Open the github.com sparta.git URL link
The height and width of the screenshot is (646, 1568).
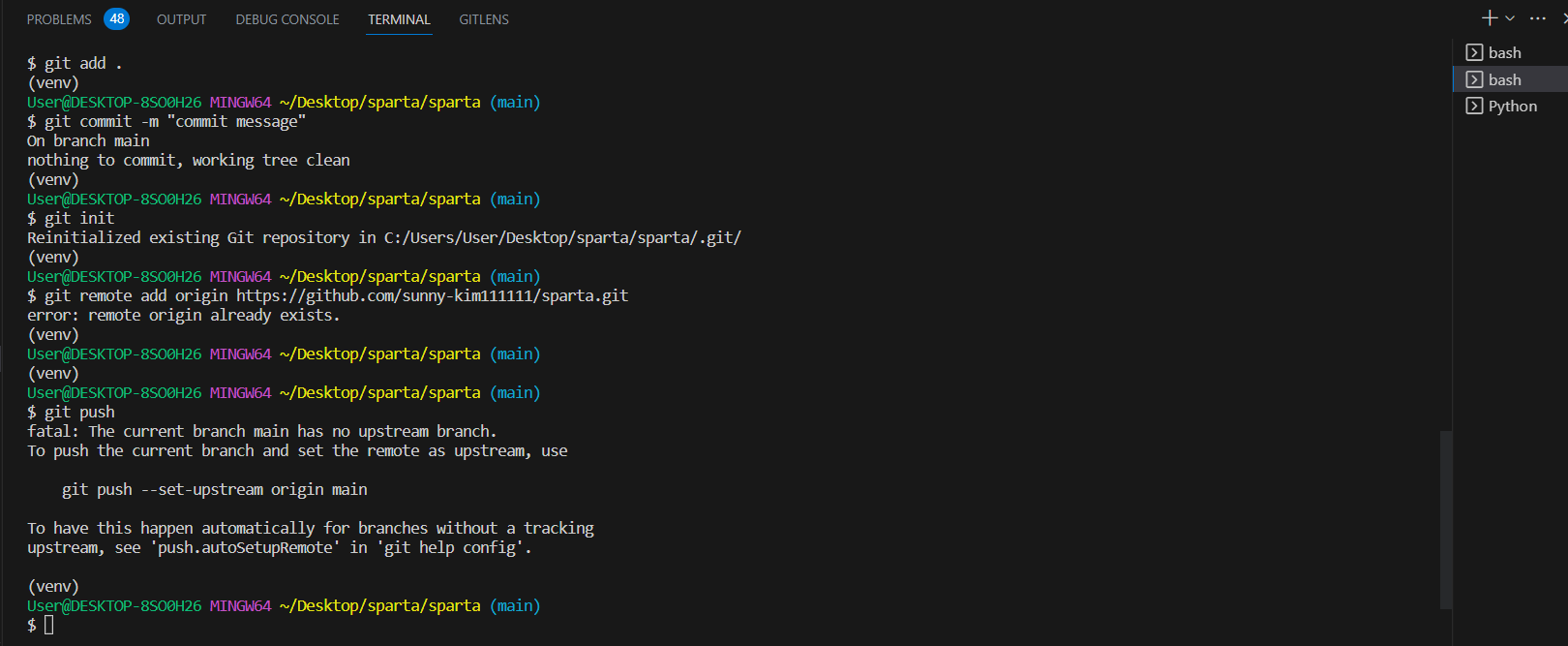tap(433, 295)
